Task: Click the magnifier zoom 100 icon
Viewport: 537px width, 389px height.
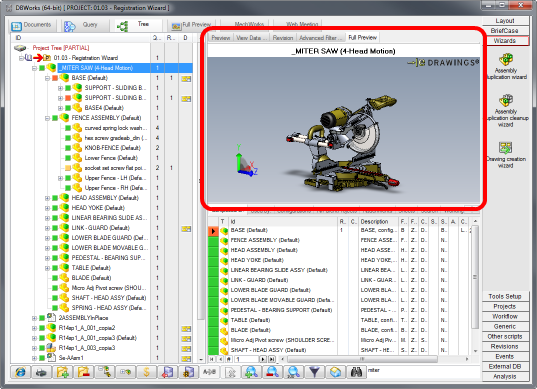Action: 294,372
